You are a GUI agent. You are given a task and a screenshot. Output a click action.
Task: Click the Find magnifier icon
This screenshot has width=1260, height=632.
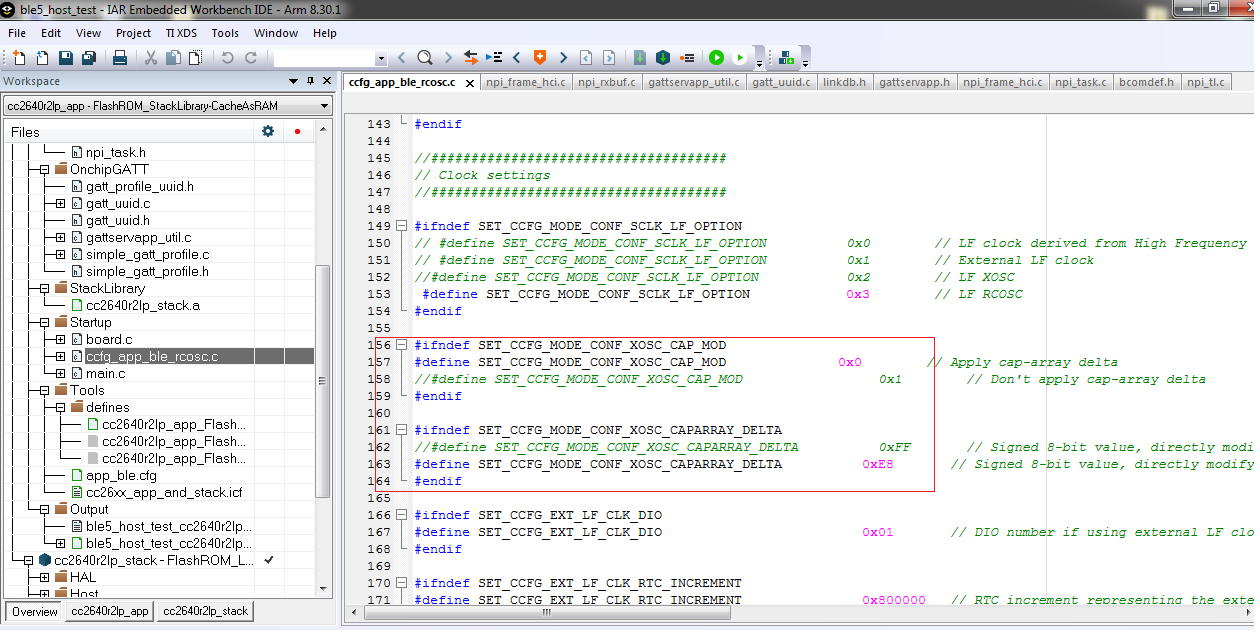pos(424,58)
